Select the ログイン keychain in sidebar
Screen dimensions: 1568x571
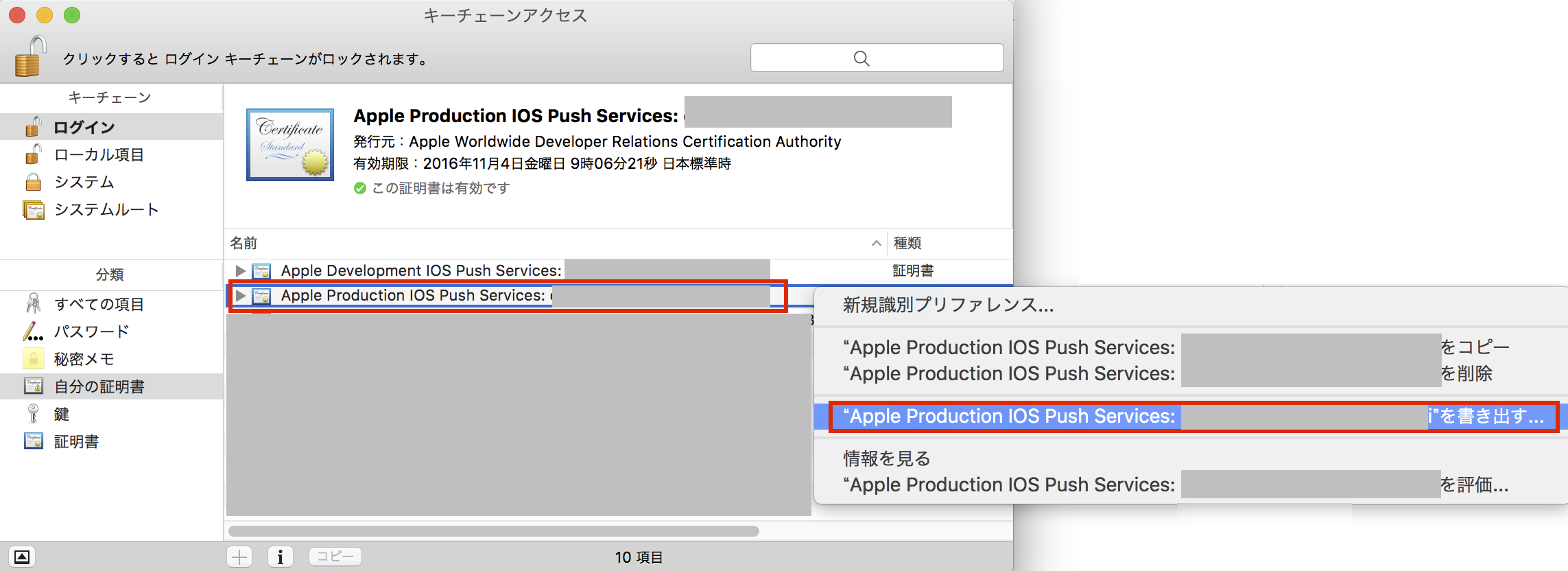84,127
